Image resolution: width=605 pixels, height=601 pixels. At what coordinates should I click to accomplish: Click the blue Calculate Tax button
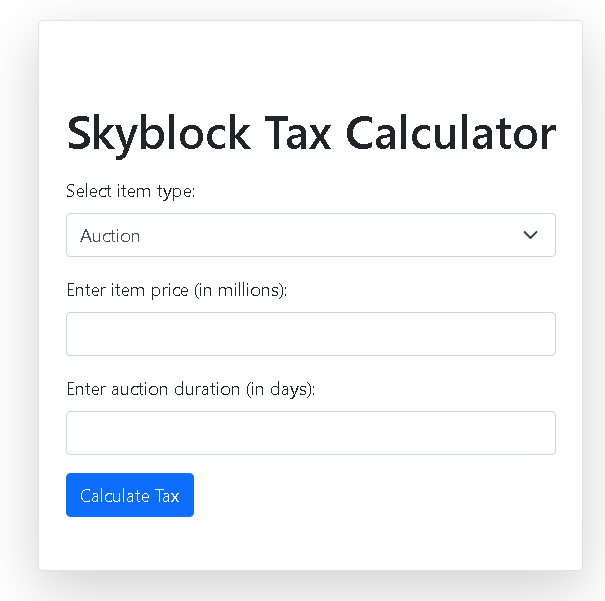click(x=130, y=495)
